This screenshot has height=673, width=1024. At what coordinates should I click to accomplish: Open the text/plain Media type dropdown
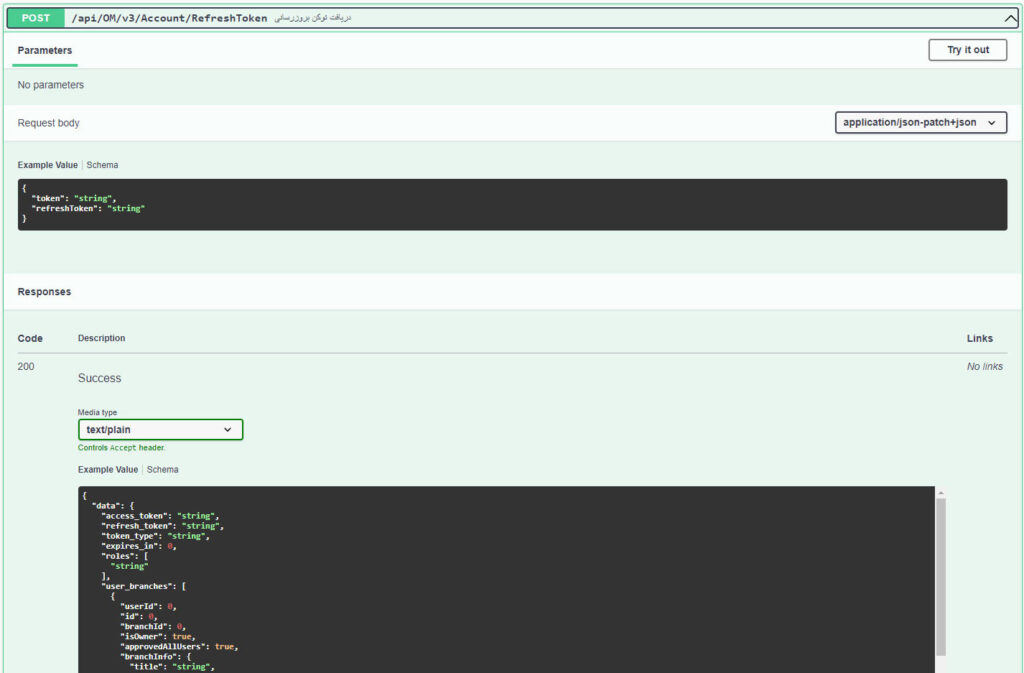coord(160,430)
